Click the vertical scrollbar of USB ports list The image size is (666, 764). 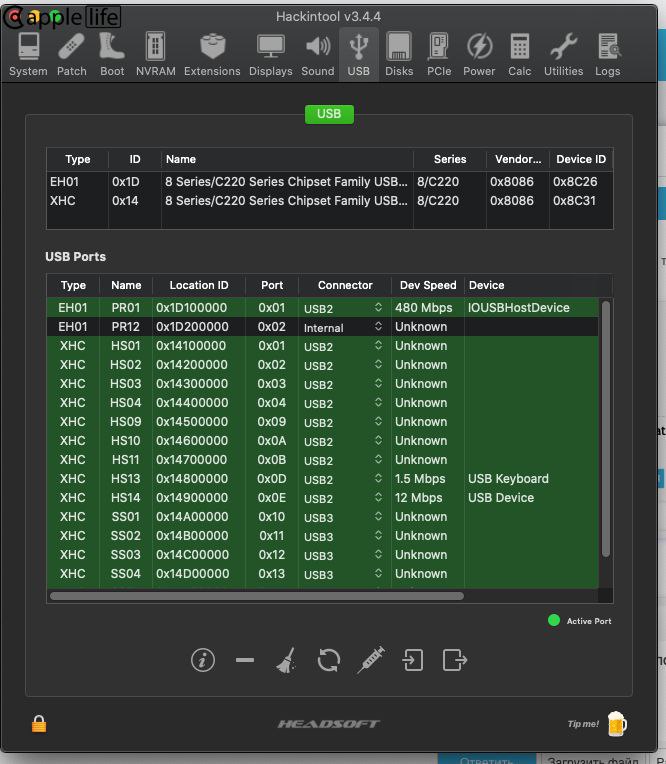pyautogui.click(x=606, y=429)
